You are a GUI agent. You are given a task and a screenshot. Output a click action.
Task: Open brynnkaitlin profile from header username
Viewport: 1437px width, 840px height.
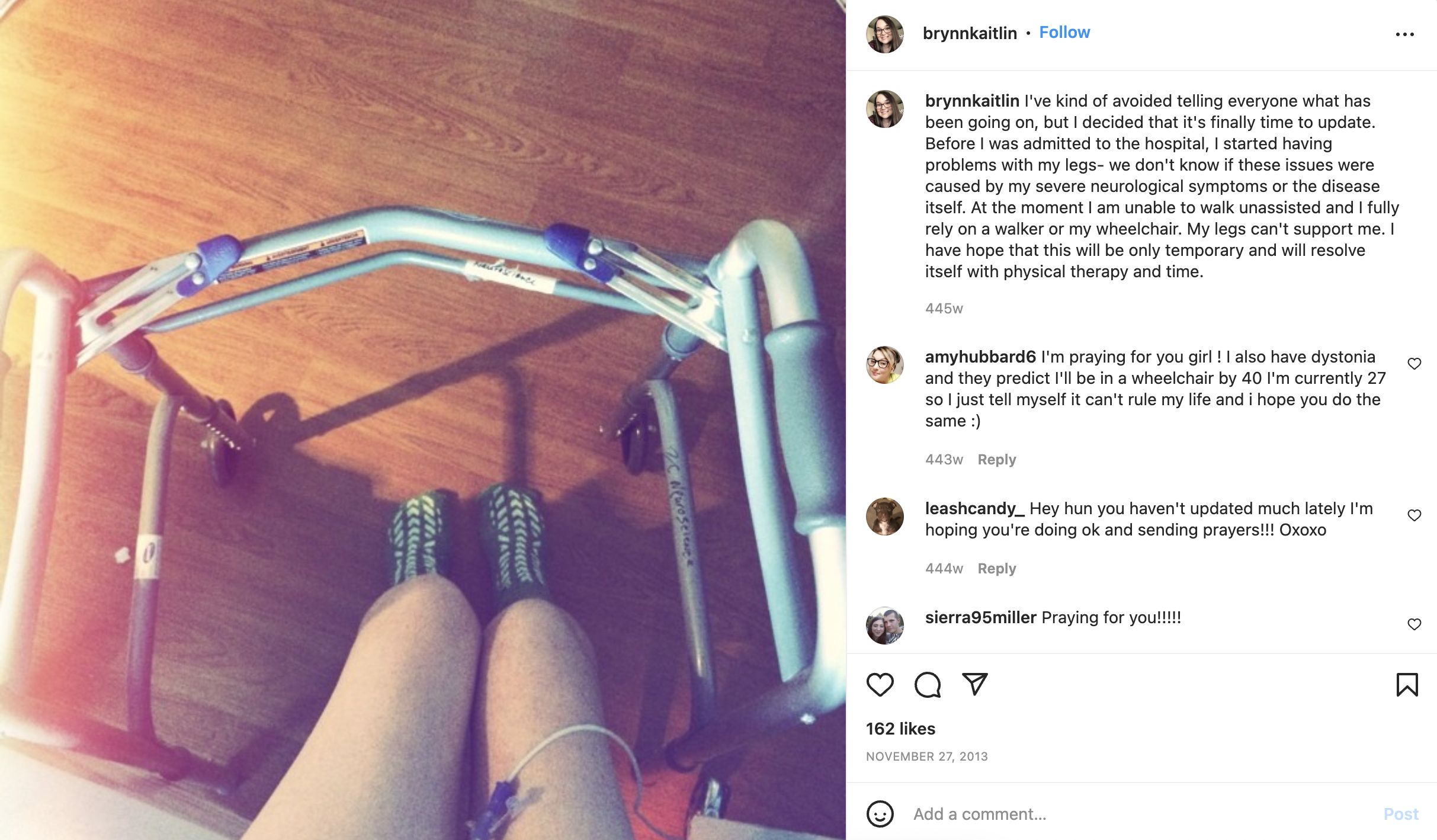(x=970, y=33)
